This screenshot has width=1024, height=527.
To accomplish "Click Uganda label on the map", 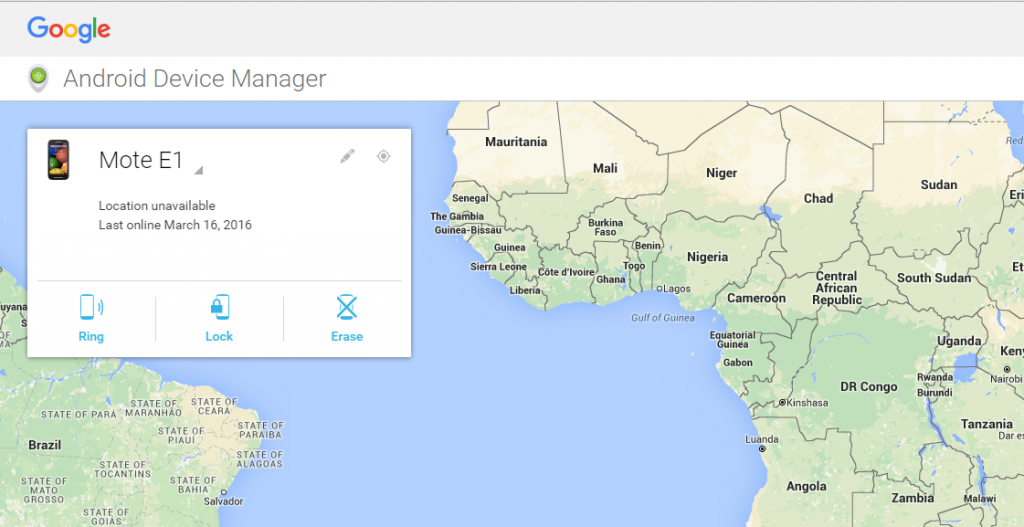I will coord(959,340).
